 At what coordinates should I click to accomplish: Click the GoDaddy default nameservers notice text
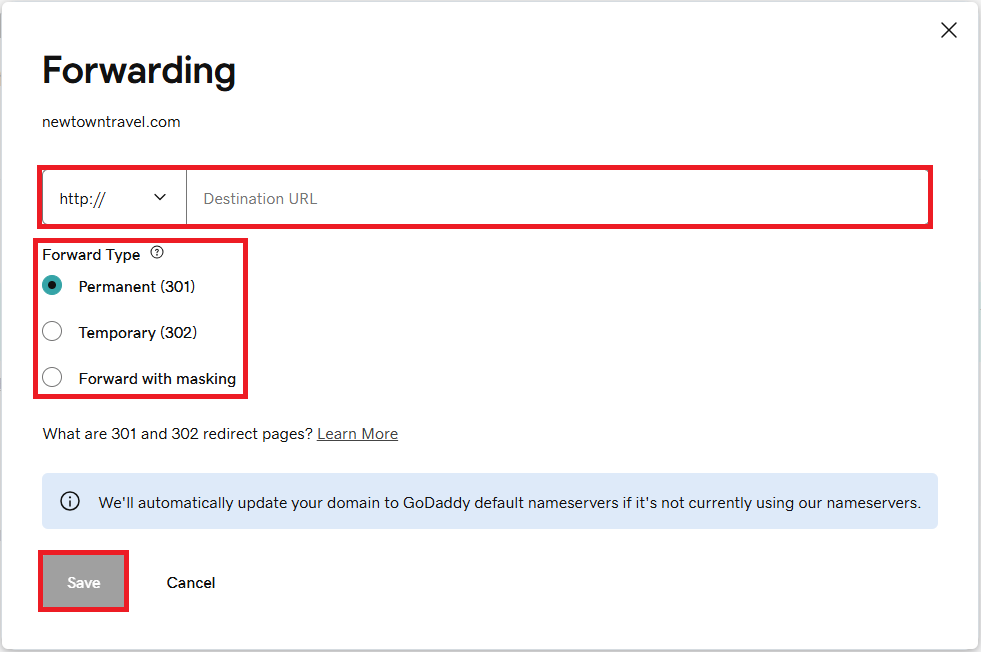(x=509, y=503)
